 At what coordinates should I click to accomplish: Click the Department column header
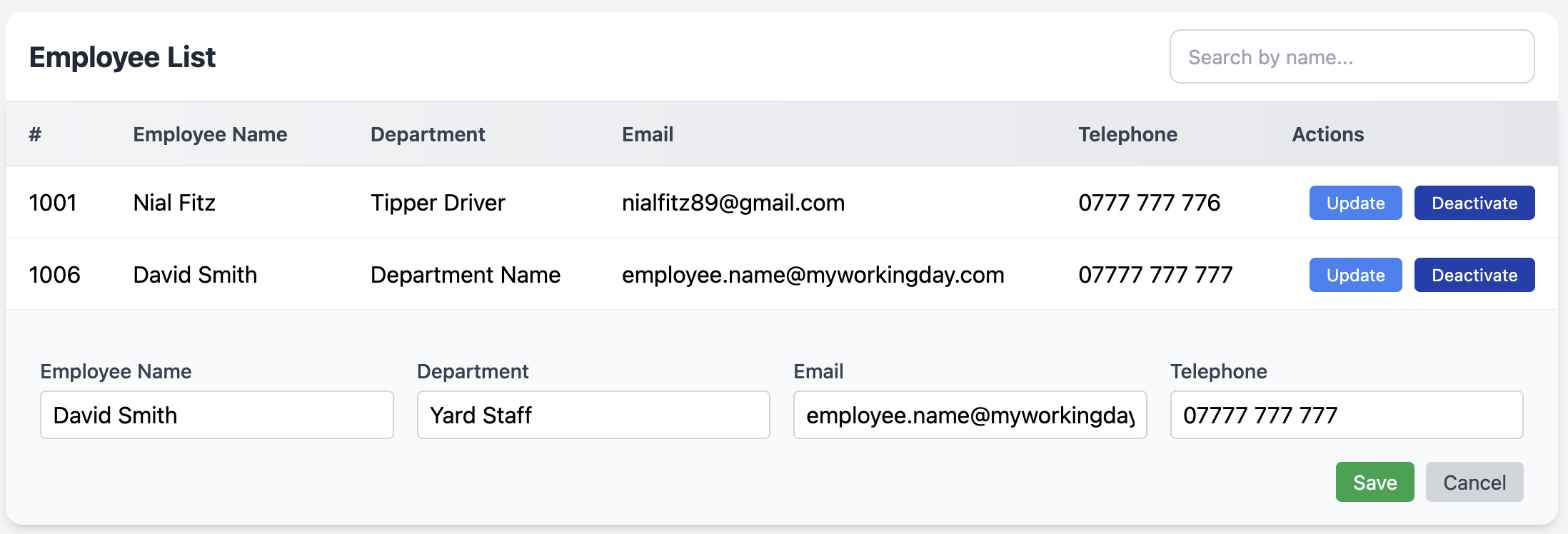[427, 134]
